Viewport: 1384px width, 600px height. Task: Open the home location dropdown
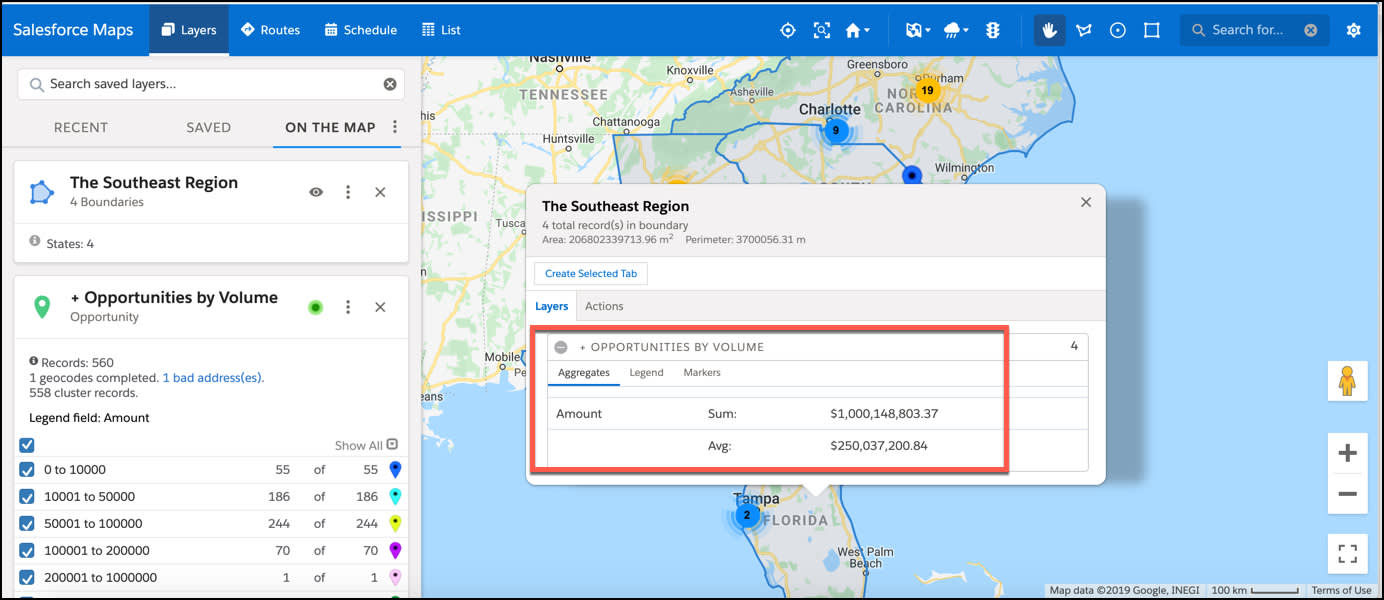point(857,30)
